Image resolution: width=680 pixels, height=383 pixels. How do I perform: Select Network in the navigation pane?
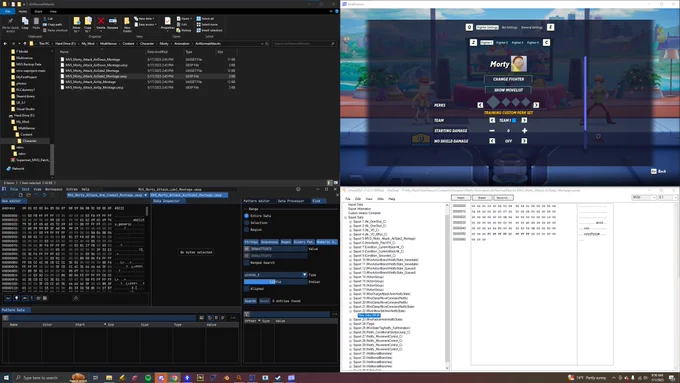(x=18, y=168)
